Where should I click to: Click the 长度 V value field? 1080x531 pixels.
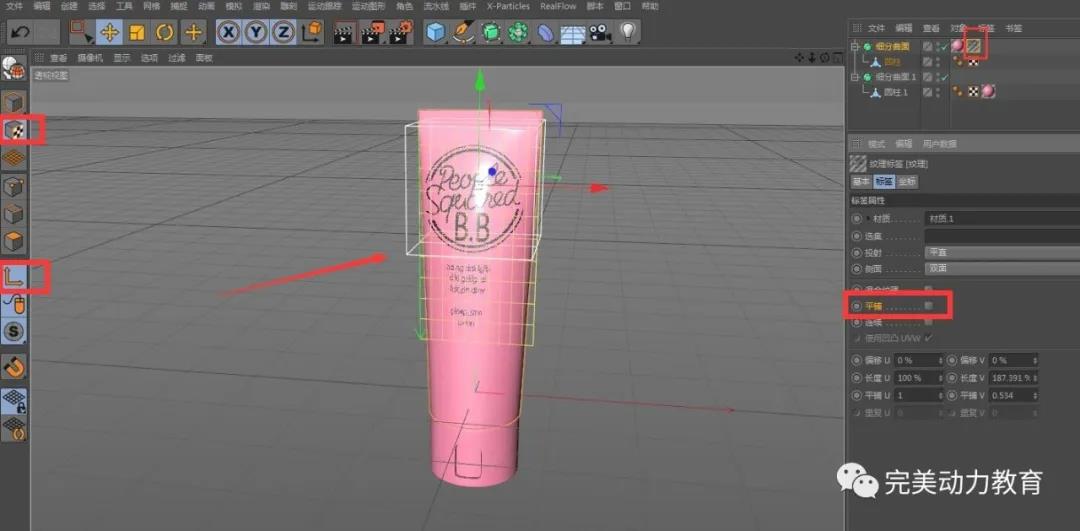pos(1011,378)
